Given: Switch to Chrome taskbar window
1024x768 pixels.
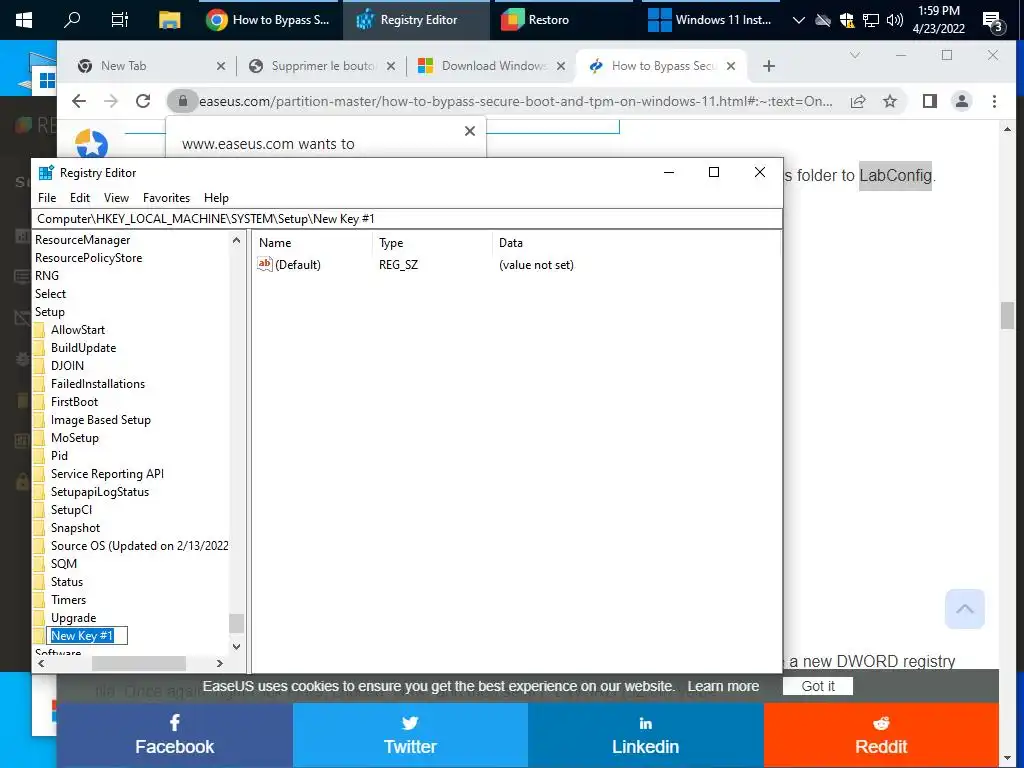Looking at the screenshot, I should pyautogui.click(x=268, y=20).
